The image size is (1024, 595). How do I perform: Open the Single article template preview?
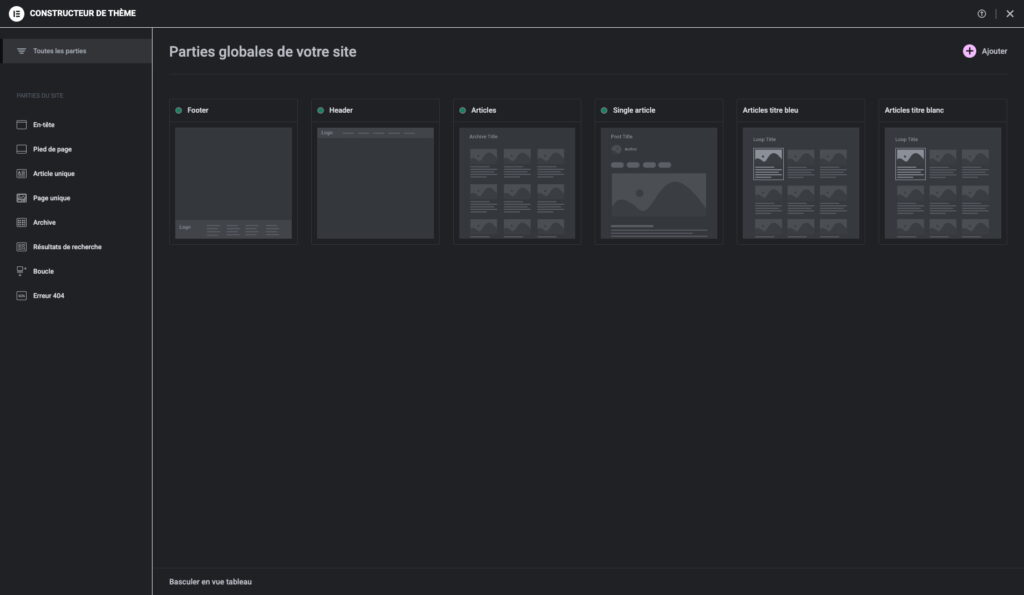point(659,183)
